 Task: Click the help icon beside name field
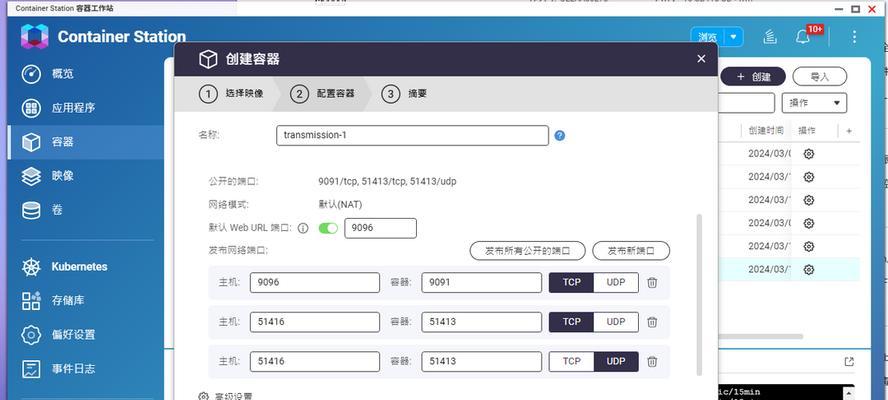[x=560, y=135]
